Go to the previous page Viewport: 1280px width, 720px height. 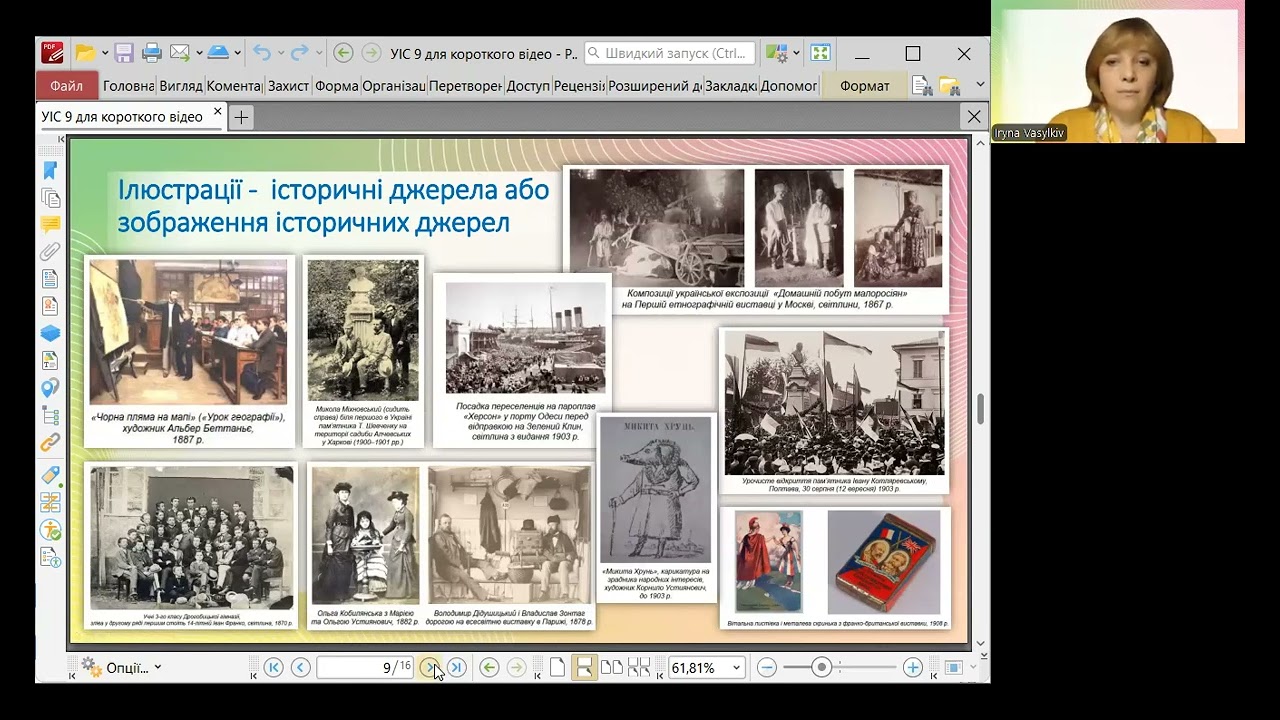(300, 668)
